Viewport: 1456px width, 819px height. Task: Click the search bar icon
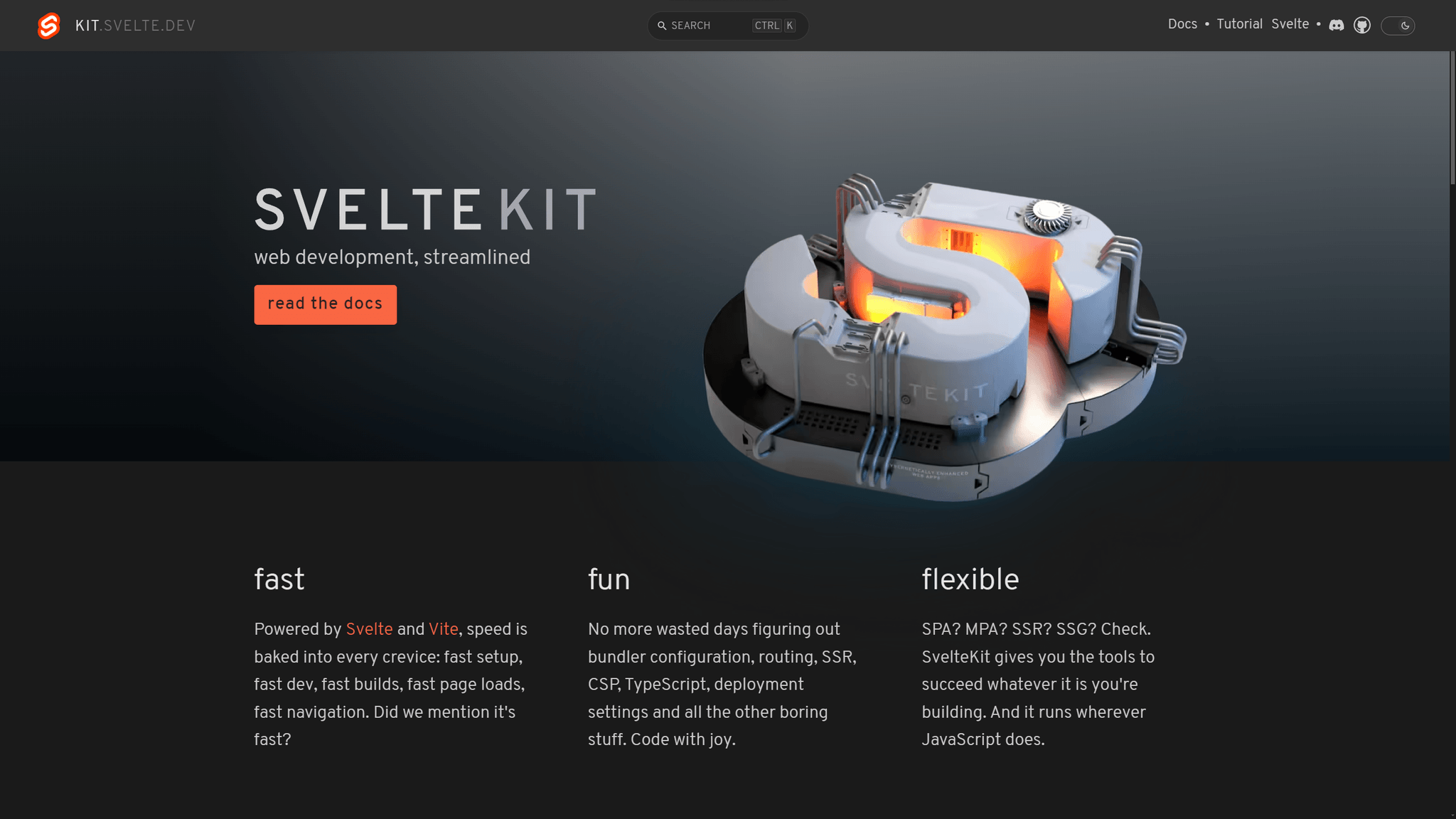coord(663,26)
